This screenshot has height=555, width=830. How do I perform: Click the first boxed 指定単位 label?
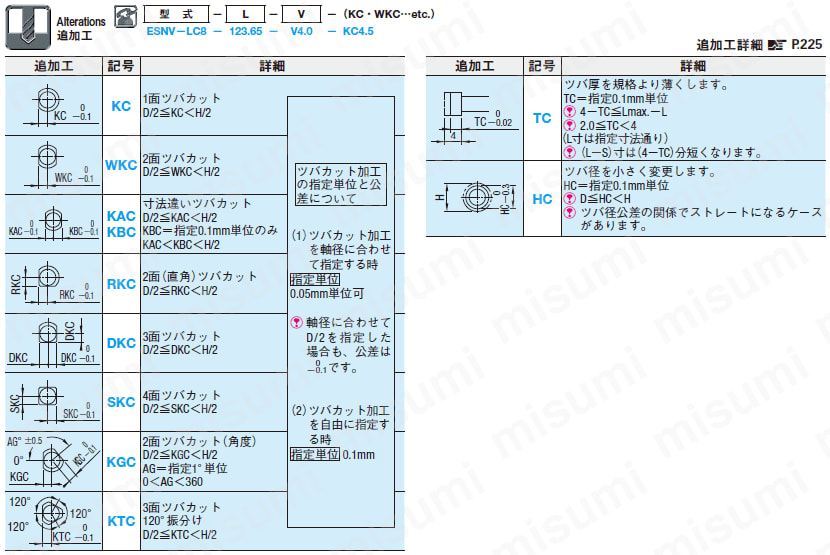tap(315, 279)
